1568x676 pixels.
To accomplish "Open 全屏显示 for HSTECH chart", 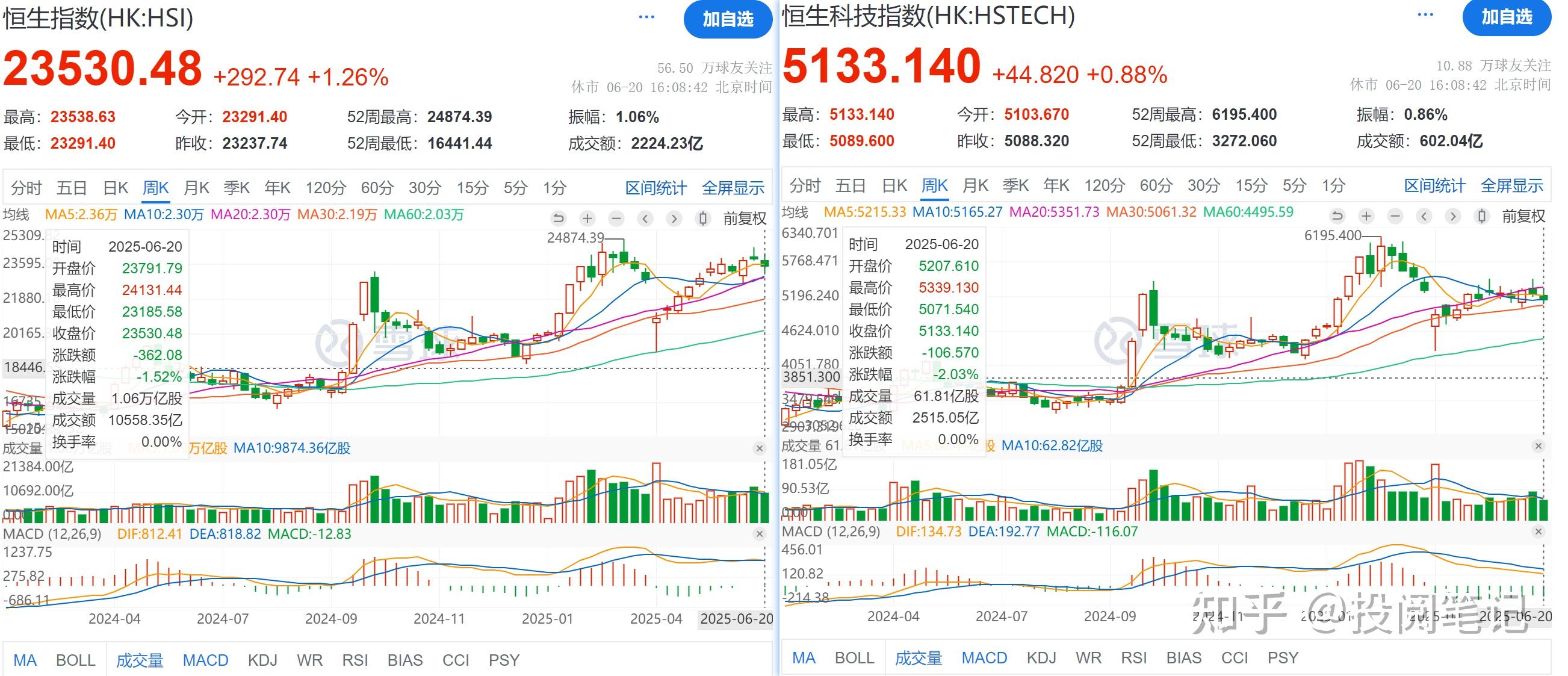I will tap(1512, 186).
